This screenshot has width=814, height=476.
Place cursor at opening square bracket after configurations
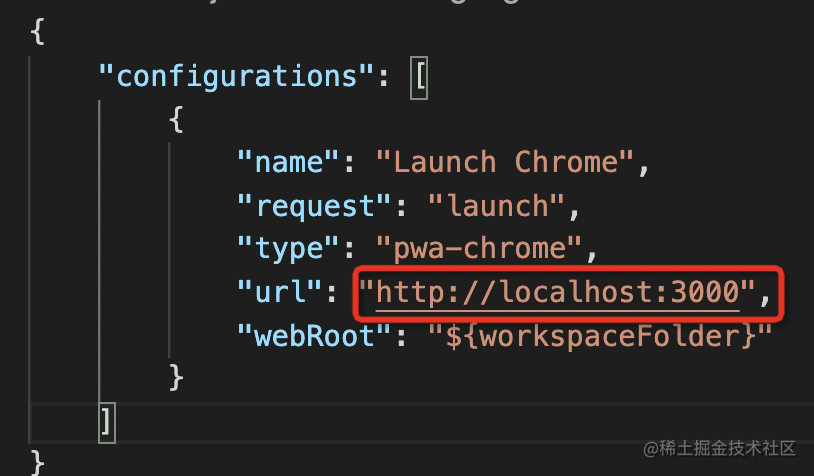tap(419, 78)
